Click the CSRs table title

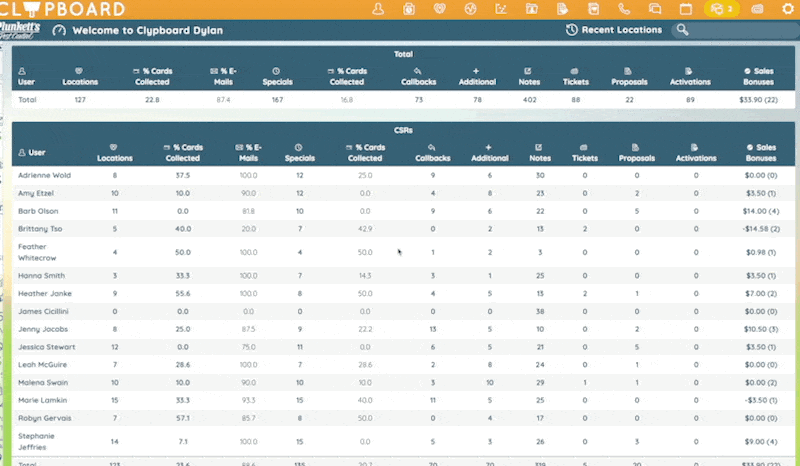click(403, 130)
